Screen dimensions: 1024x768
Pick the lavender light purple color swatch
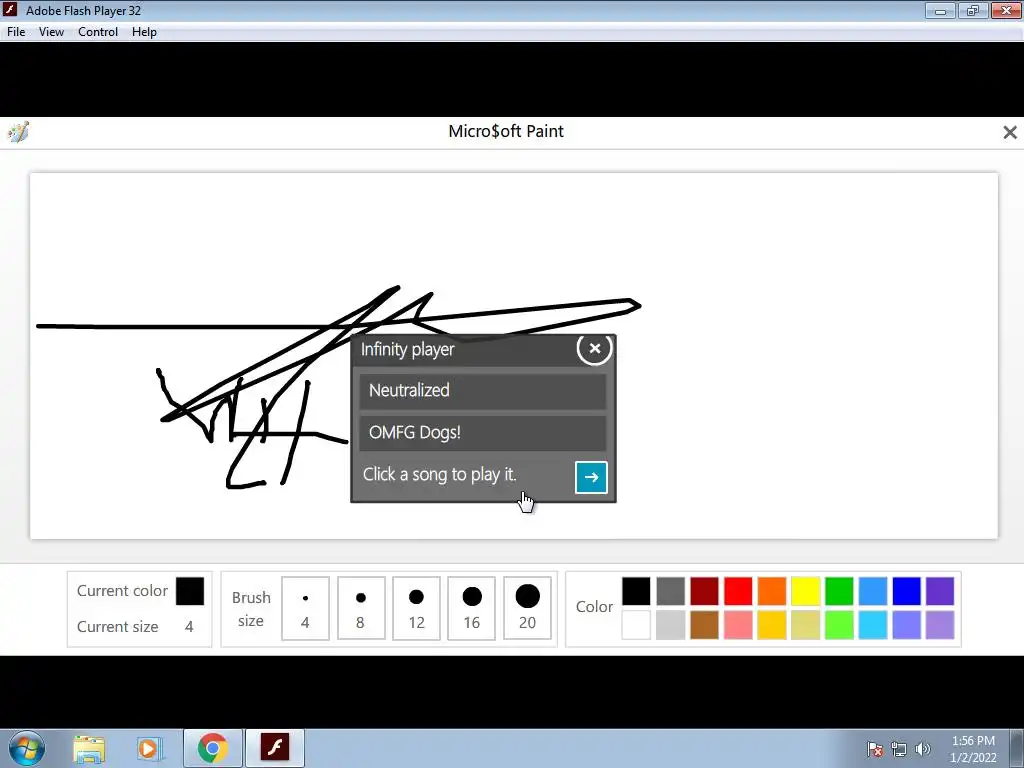tap(940, 625)
